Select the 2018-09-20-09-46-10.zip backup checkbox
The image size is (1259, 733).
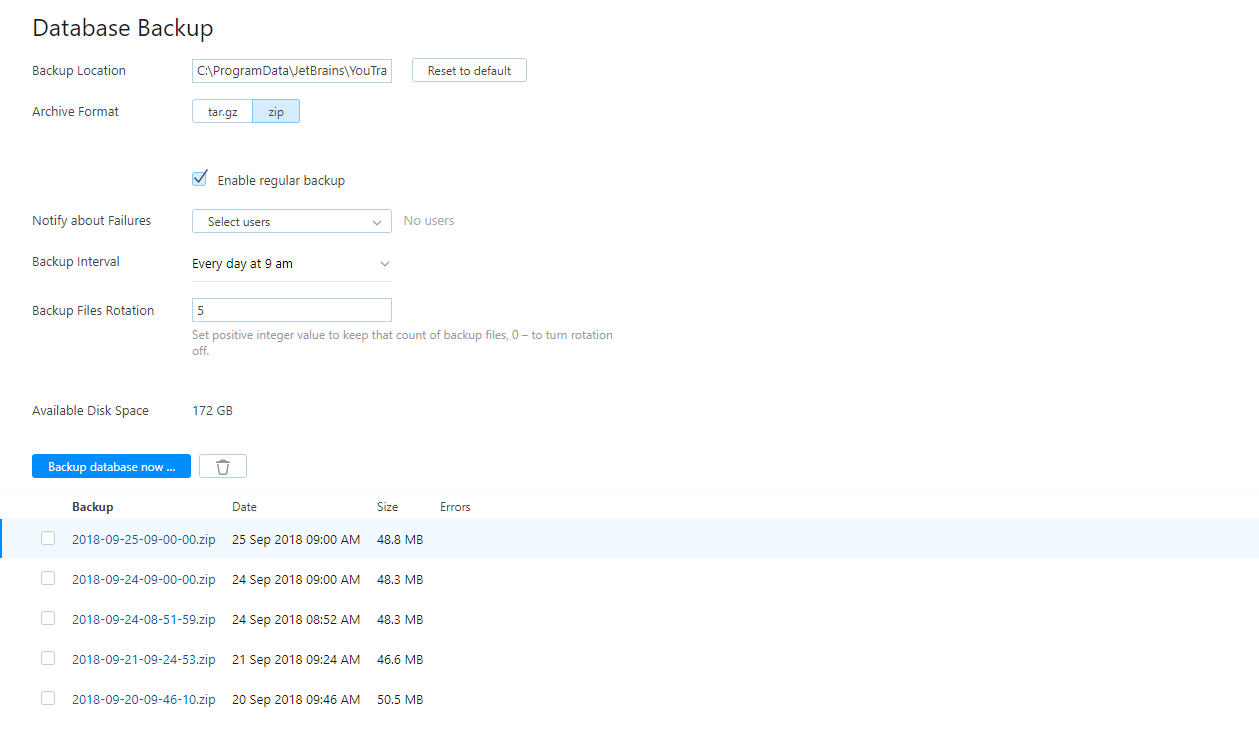47,698
